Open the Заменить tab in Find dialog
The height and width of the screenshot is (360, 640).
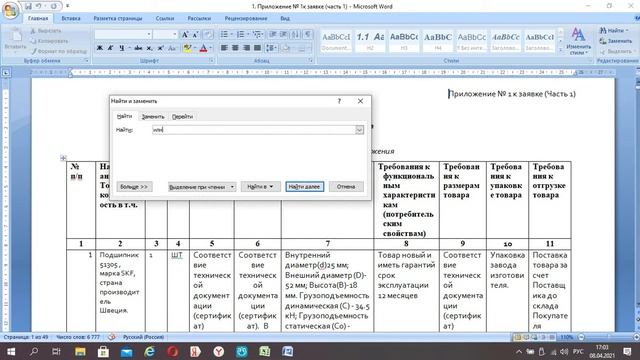pos(153,117)
